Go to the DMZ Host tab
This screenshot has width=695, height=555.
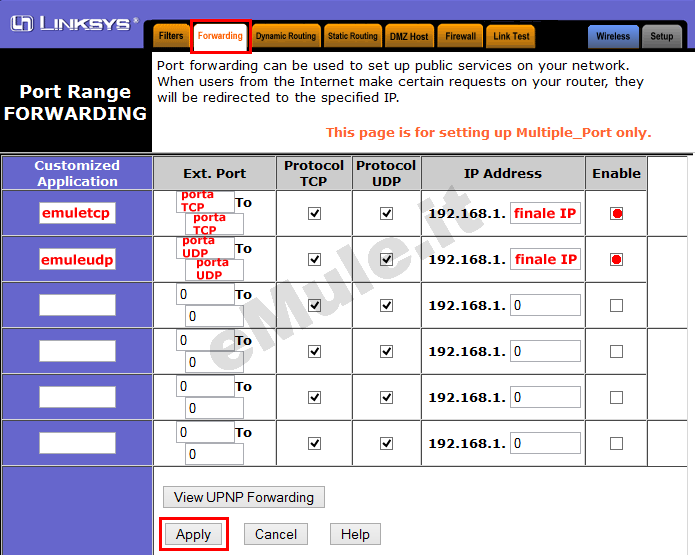click(409, 36)
